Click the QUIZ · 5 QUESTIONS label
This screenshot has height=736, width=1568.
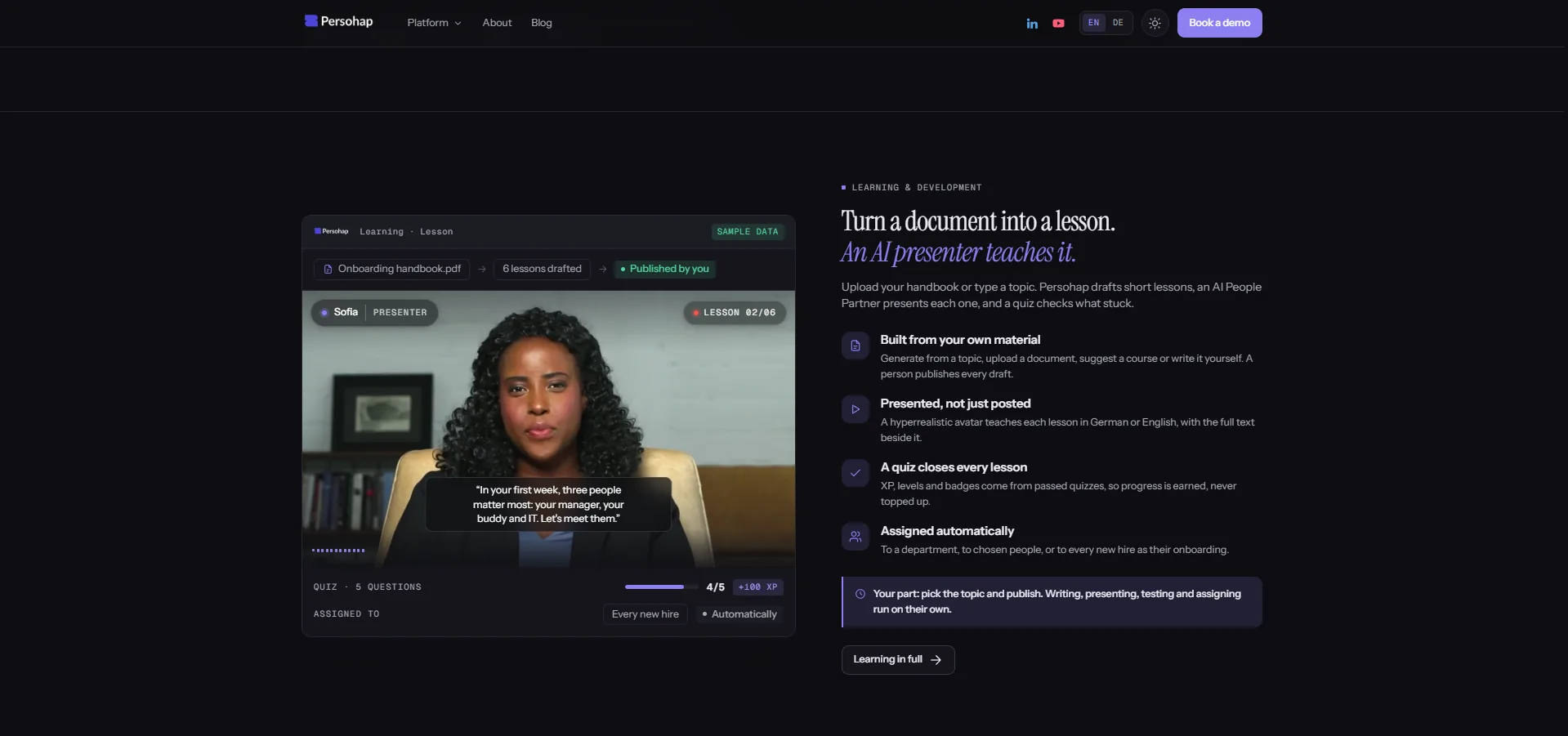click(368, 587)
